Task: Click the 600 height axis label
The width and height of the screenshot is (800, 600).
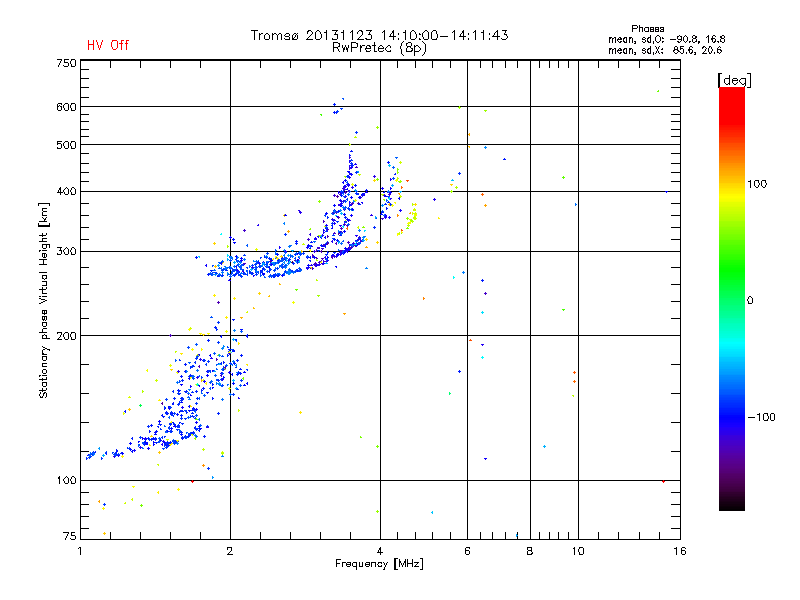Action: [66, 107]
